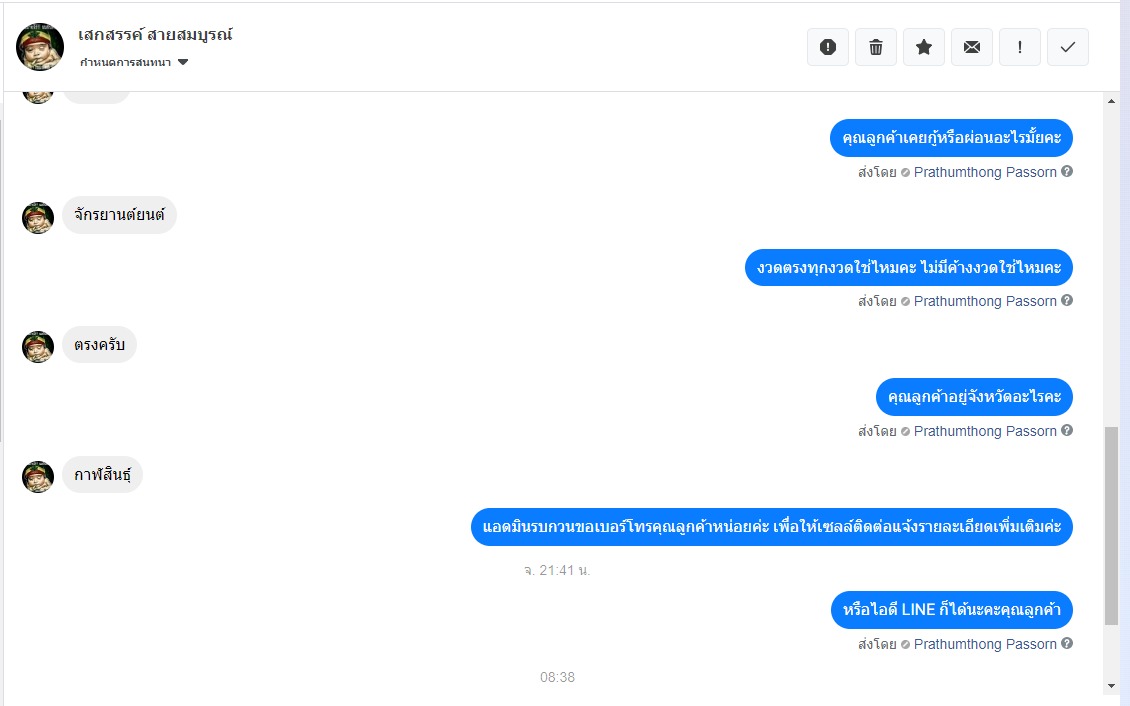Mark conversation done with checkmark icon
Image resolution: width=1130 pixels, height=706 pixels.
tap(1068, 47)
